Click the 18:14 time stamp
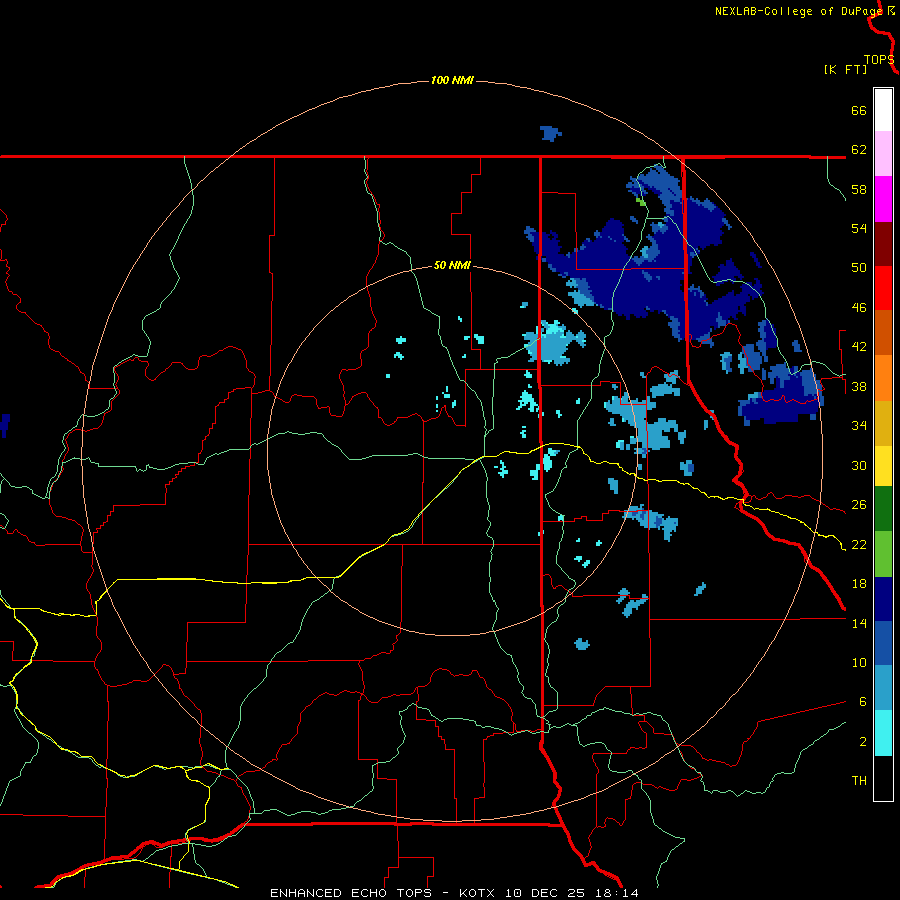Image resolution: width=900 pixels, height=900 pixels. click(615, 893)
